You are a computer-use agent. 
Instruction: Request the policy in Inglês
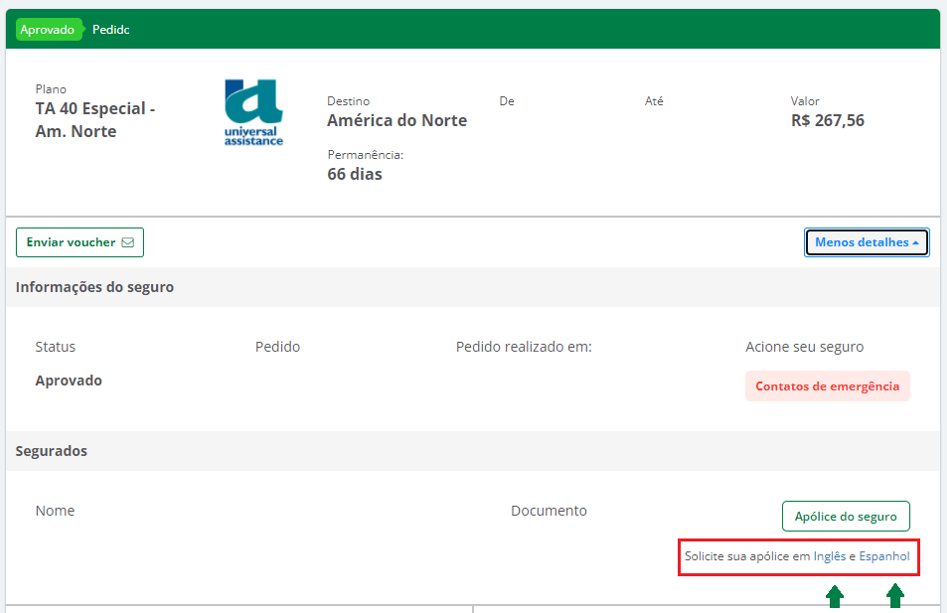pos(829,556)
